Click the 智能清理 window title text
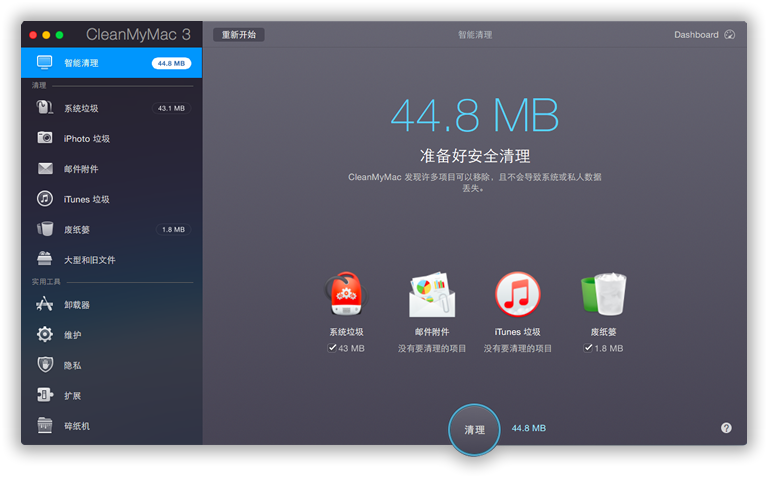 [475, 35]
